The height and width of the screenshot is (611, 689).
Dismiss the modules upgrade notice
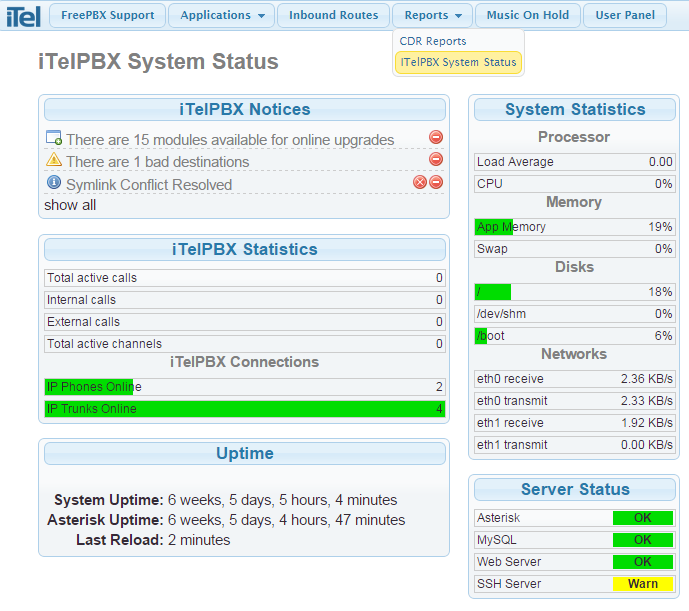436,137
